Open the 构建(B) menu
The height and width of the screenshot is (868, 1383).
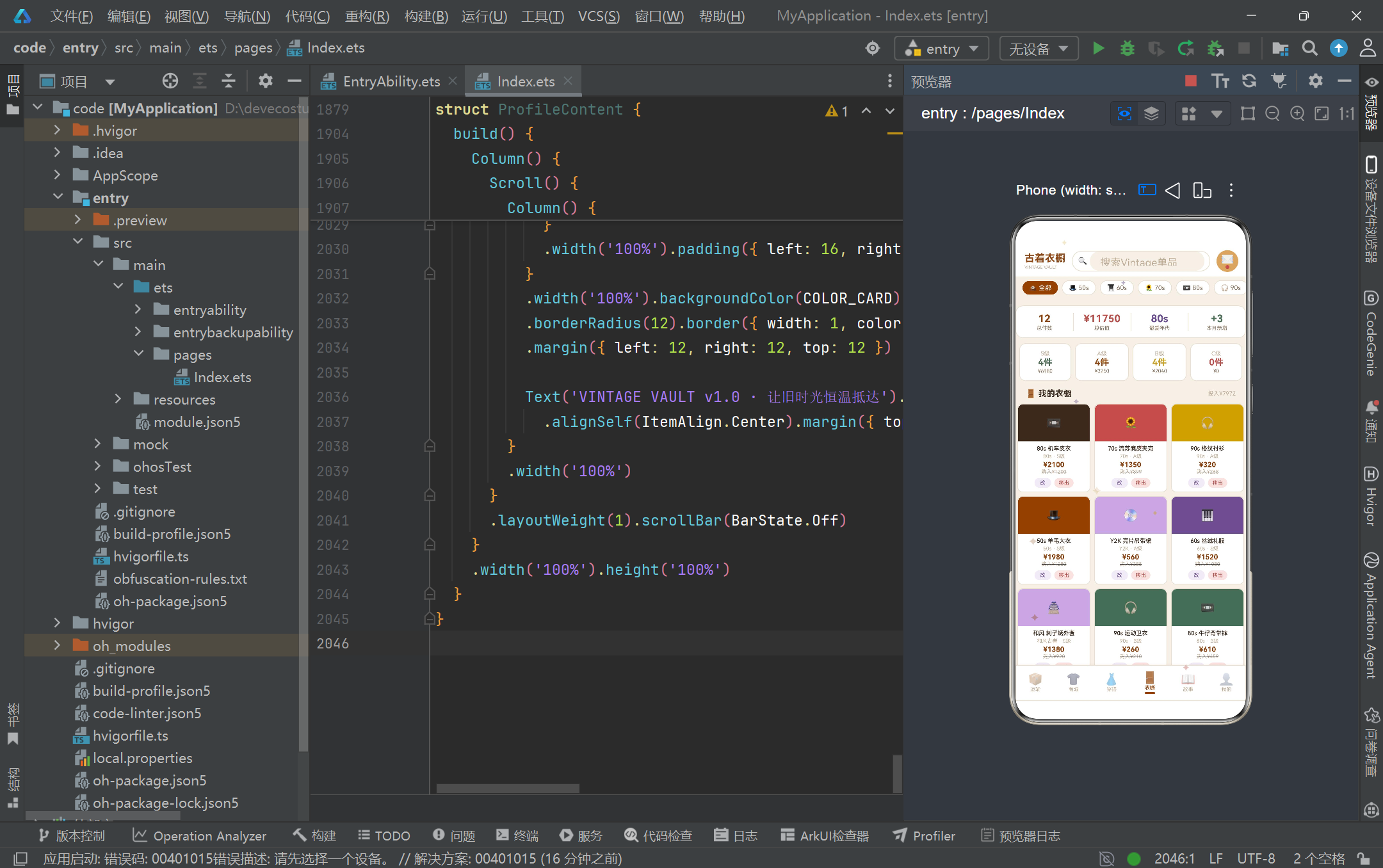pyautogui.click(x=426, y=16)
